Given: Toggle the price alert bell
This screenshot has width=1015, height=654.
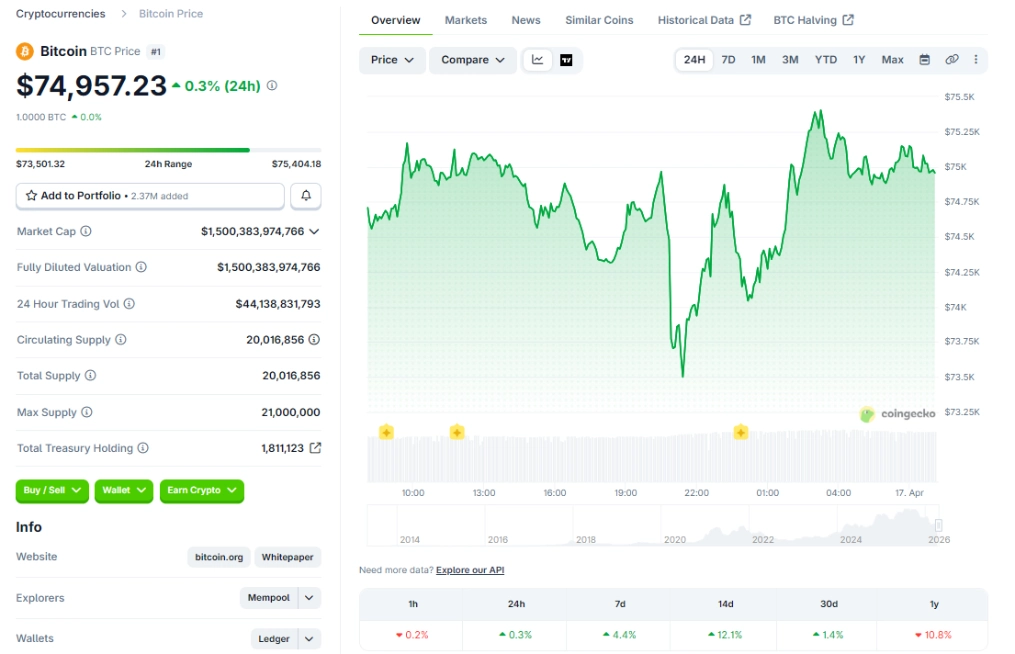Looking at the screenshot, I should pos(305,195).
